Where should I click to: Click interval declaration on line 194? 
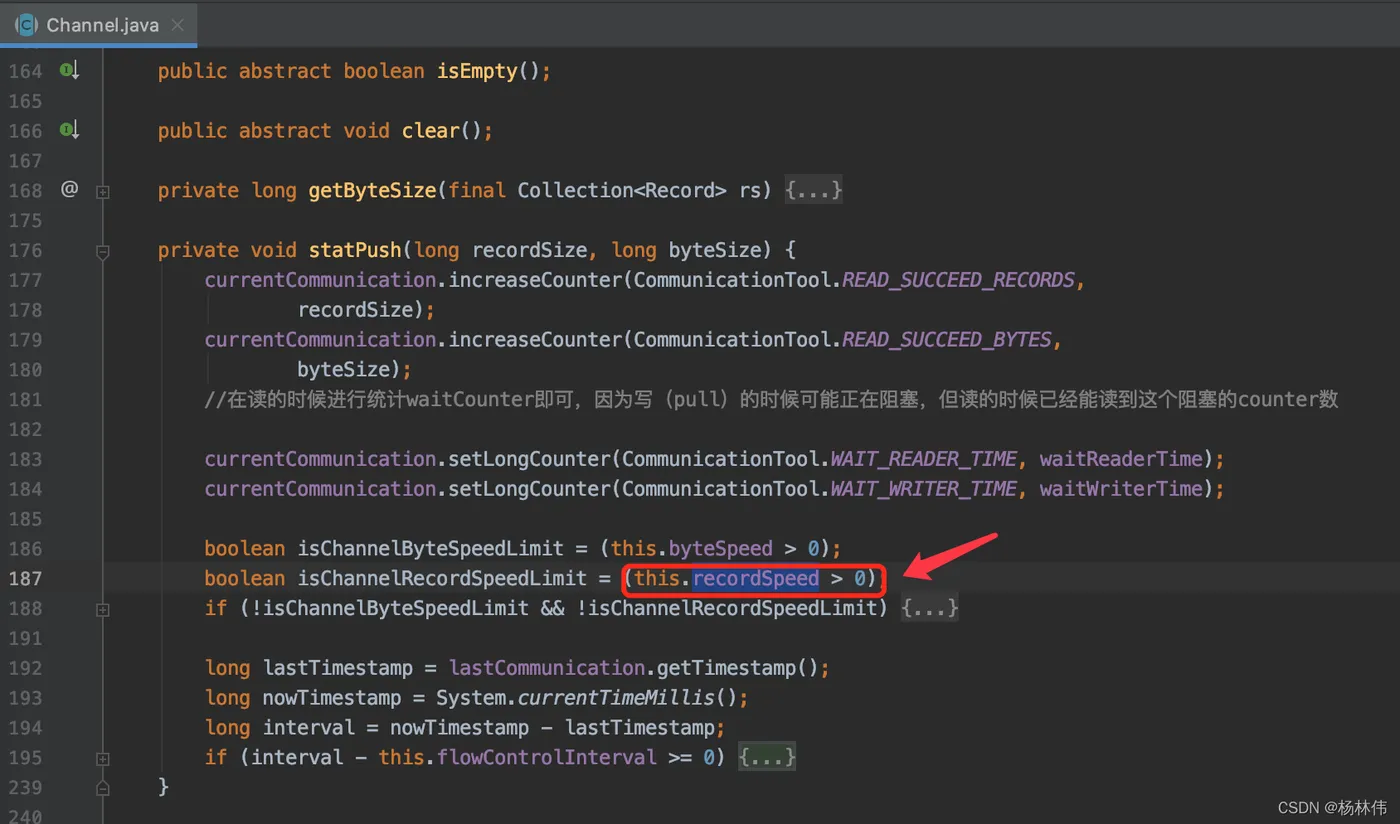(309, 727)
